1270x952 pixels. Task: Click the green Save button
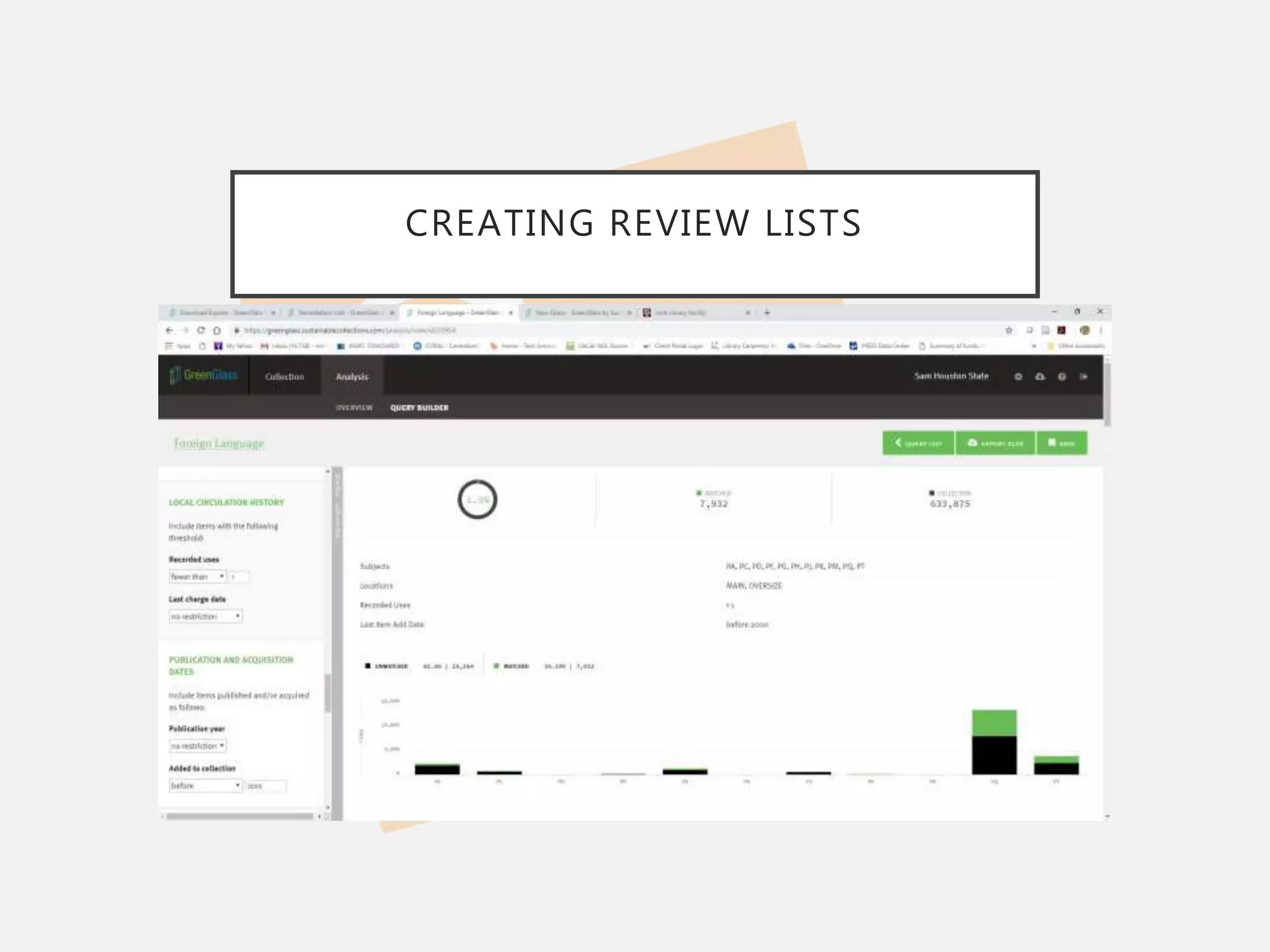[x=1062, y=443]
